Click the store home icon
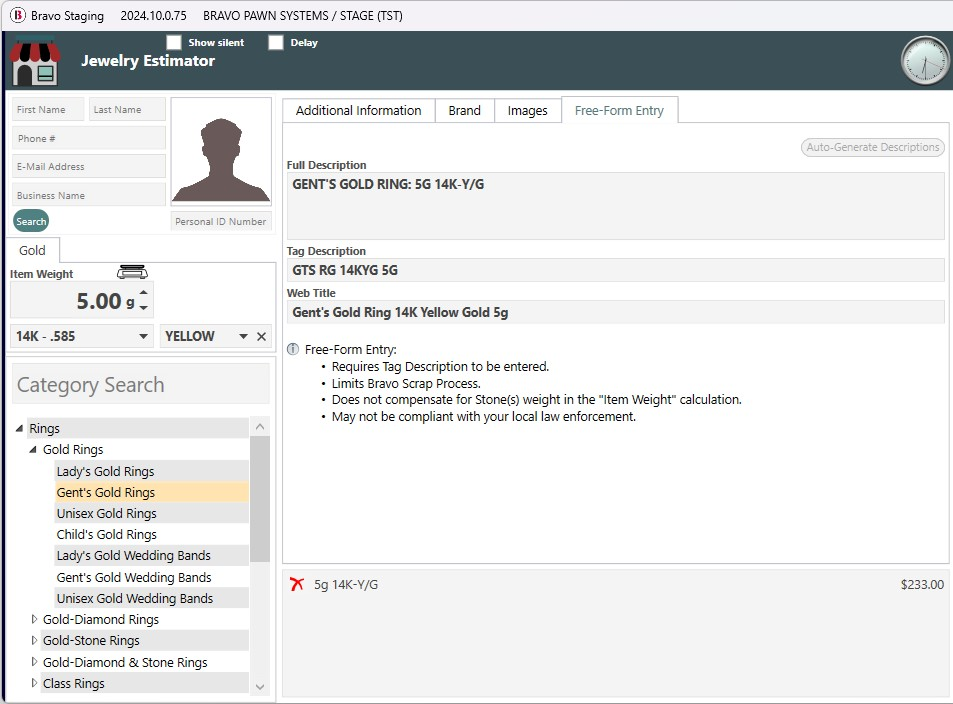The height and width of the screenshot is (704, 953). [35, 62]
